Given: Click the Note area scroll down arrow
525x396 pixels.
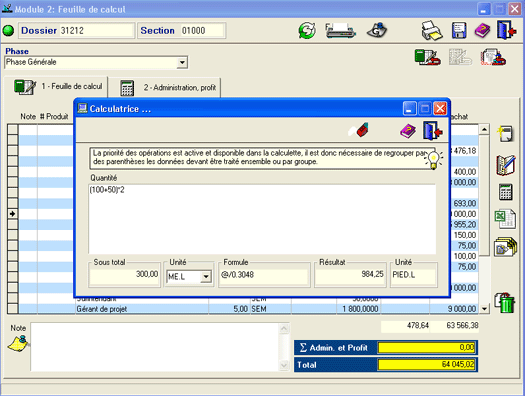Looking at the screenshot, I should coord(284,365).
